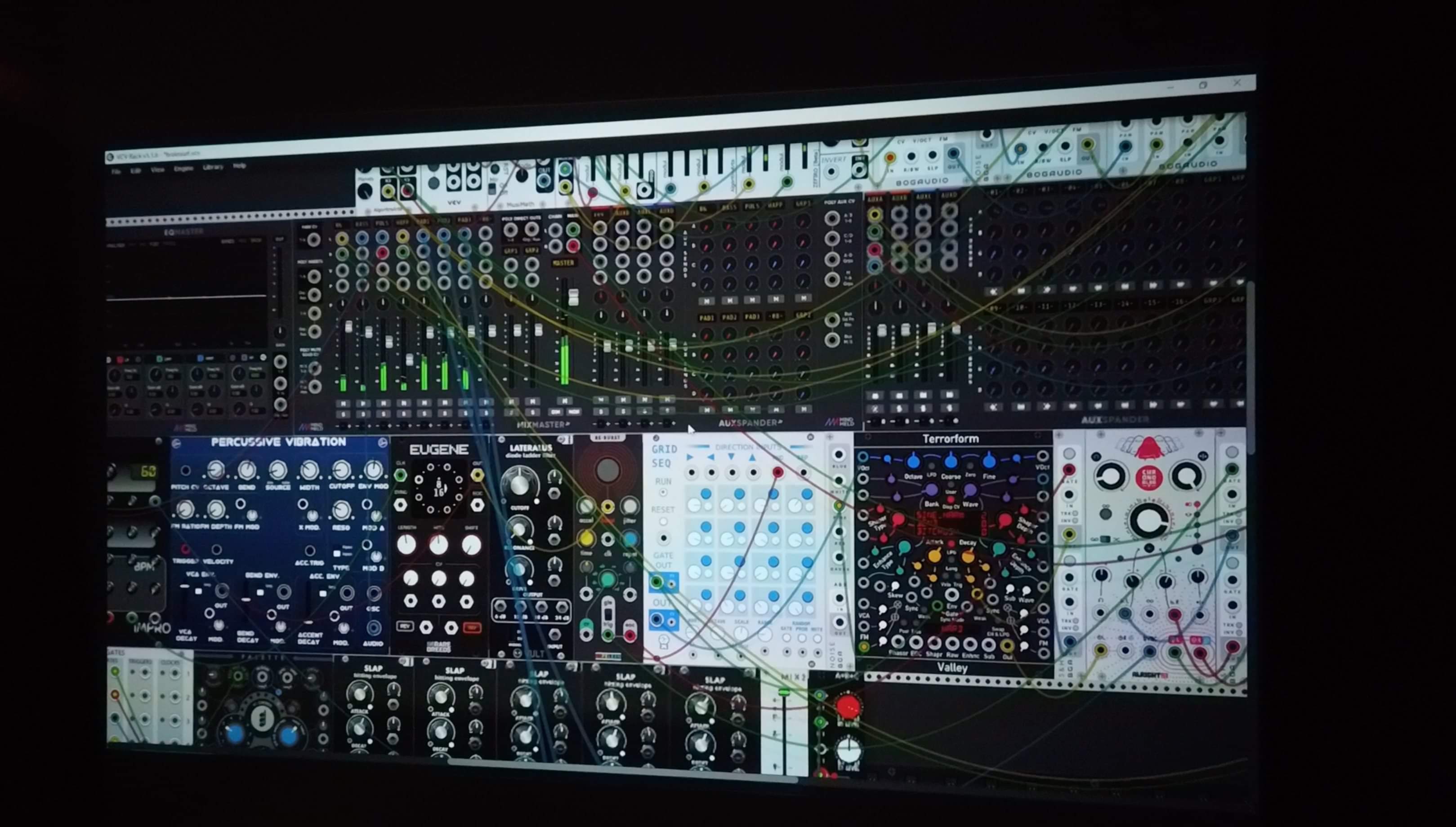Click the EQMaster spectrum display

click(186, 294)
